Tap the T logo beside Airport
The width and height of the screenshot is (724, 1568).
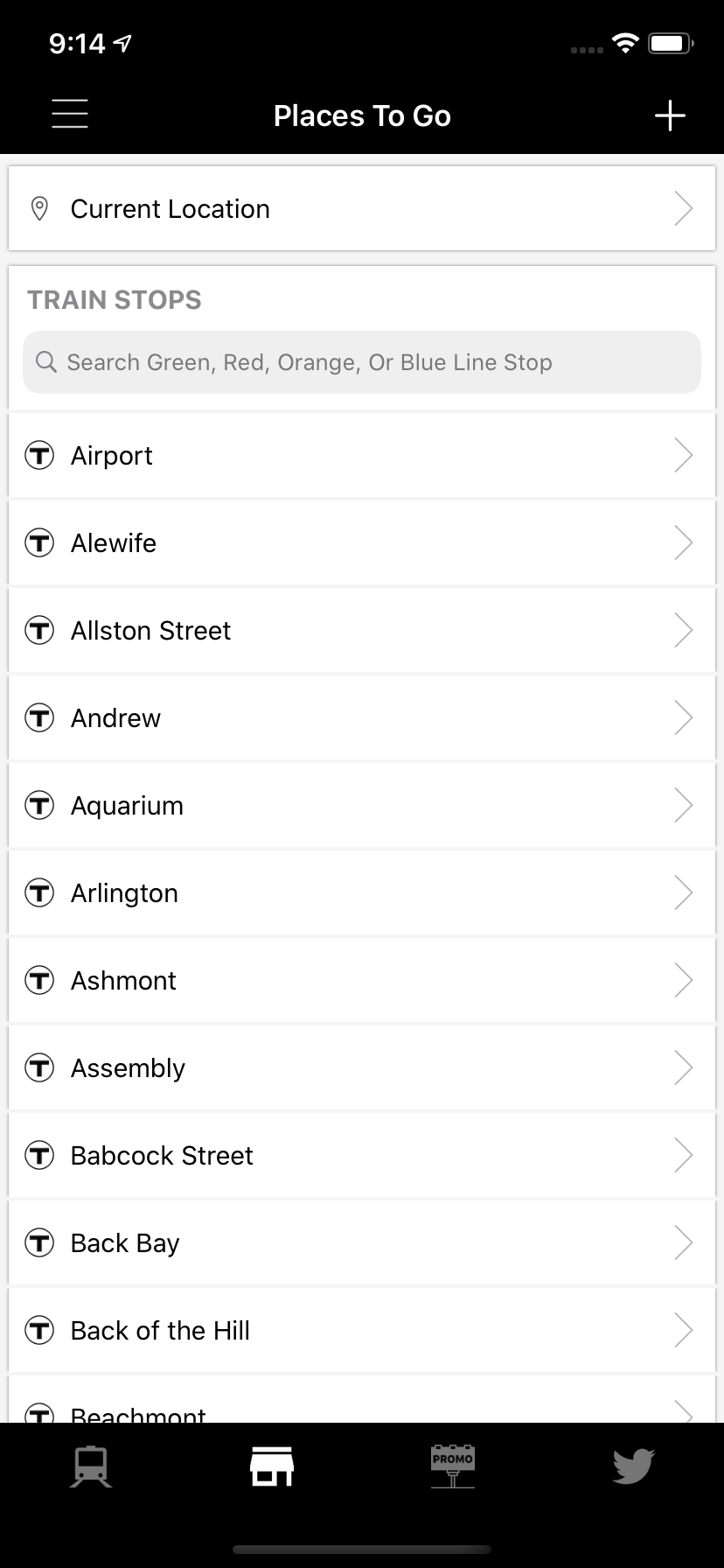[x=39, y=456]
